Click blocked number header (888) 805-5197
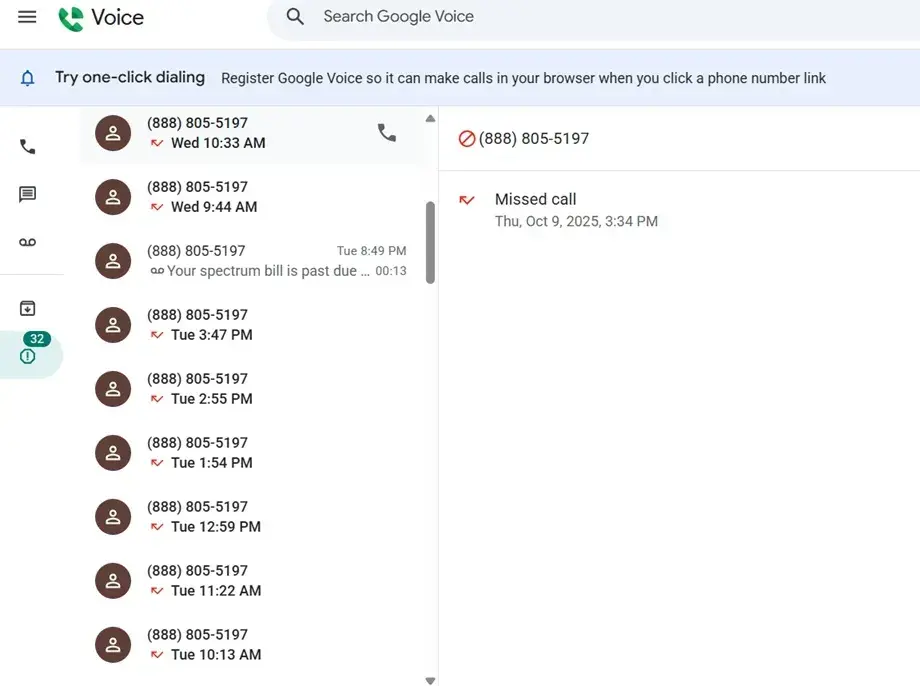The height and width of the screenshot is (686, 920). [533, 139]
